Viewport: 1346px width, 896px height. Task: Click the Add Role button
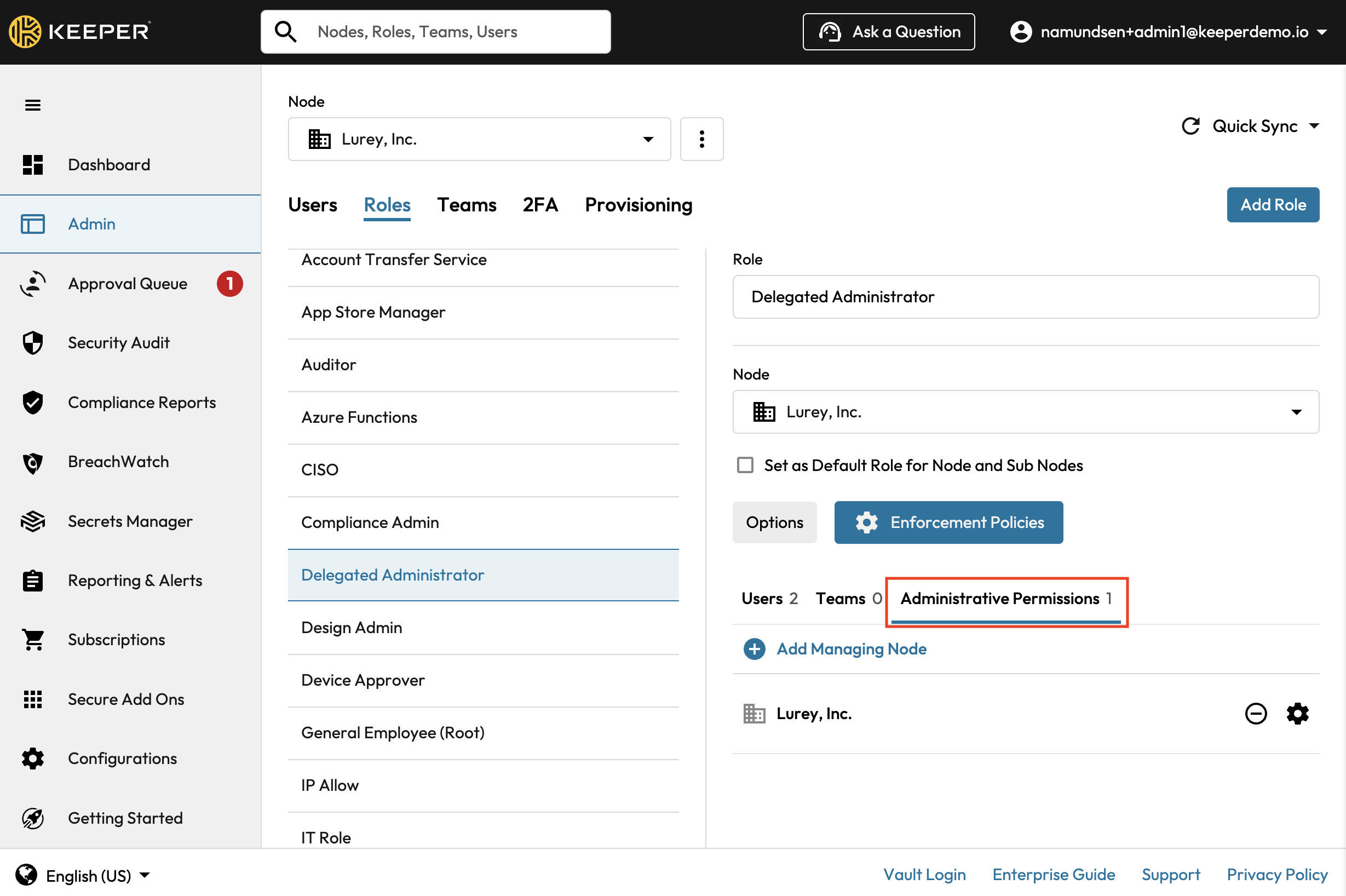point(1272,205)
